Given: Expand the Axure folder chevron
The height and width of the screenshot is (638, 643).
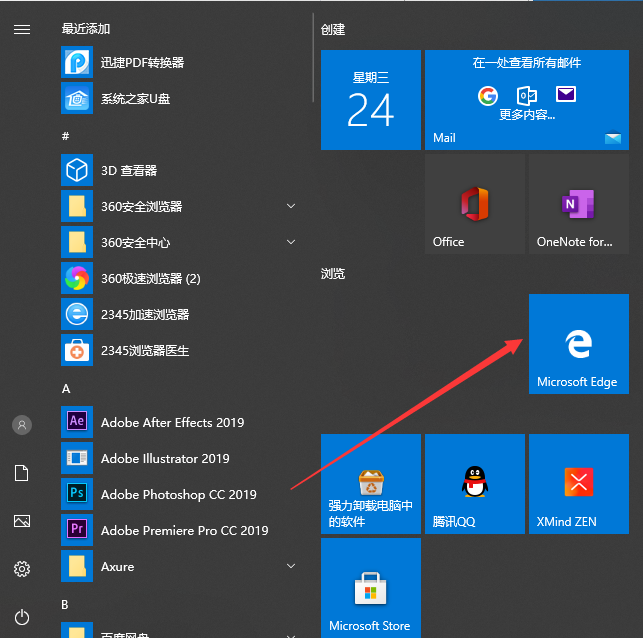Looking at the screenshot, I should click(291, 566).
